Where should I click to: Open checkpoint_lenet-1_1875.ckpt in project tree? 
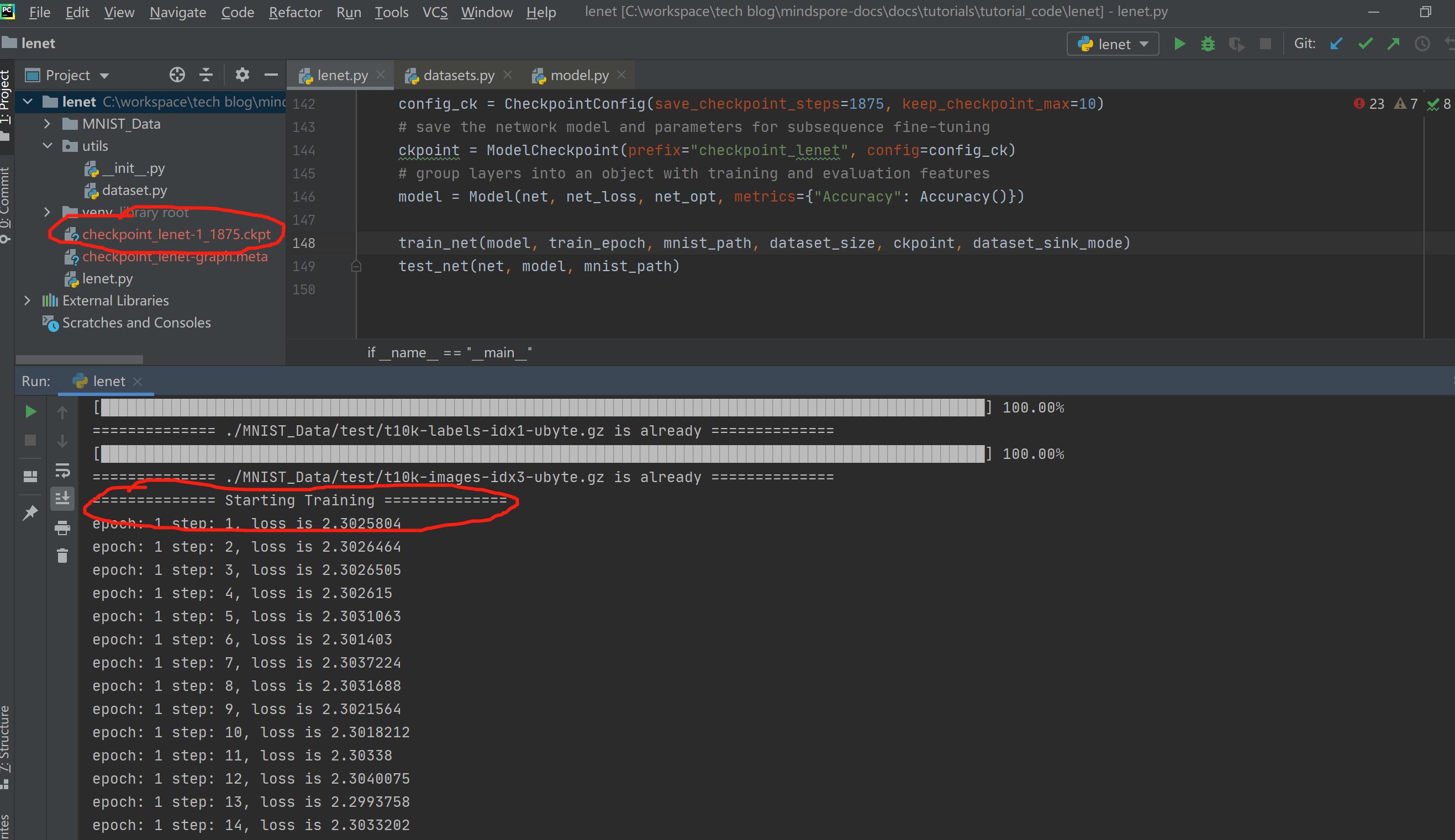[176, 234]
